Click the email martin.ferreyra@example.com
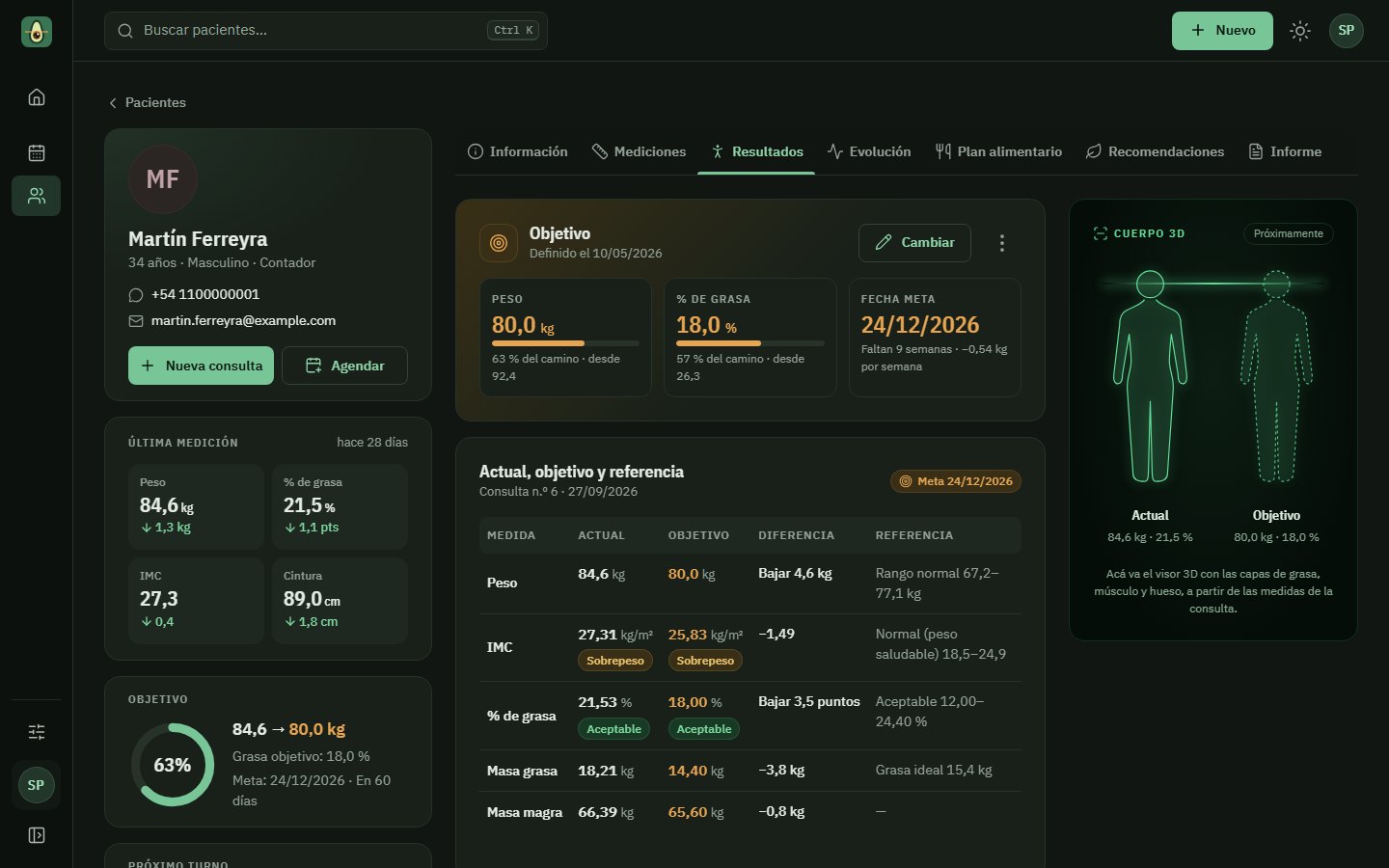 coord(243,321)
